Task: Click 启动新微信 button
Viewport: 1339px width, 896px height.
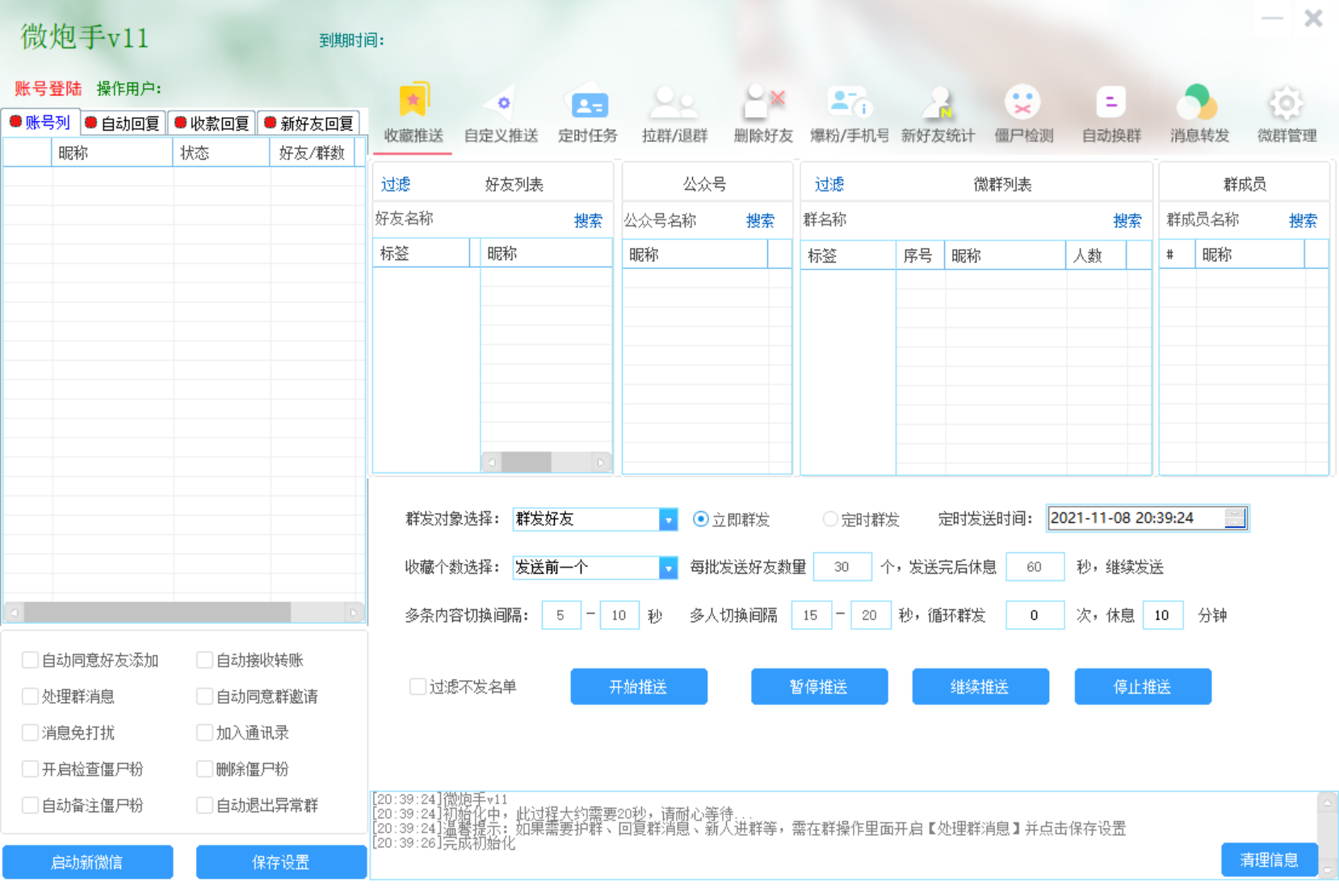Action: [x=87, y=862]
